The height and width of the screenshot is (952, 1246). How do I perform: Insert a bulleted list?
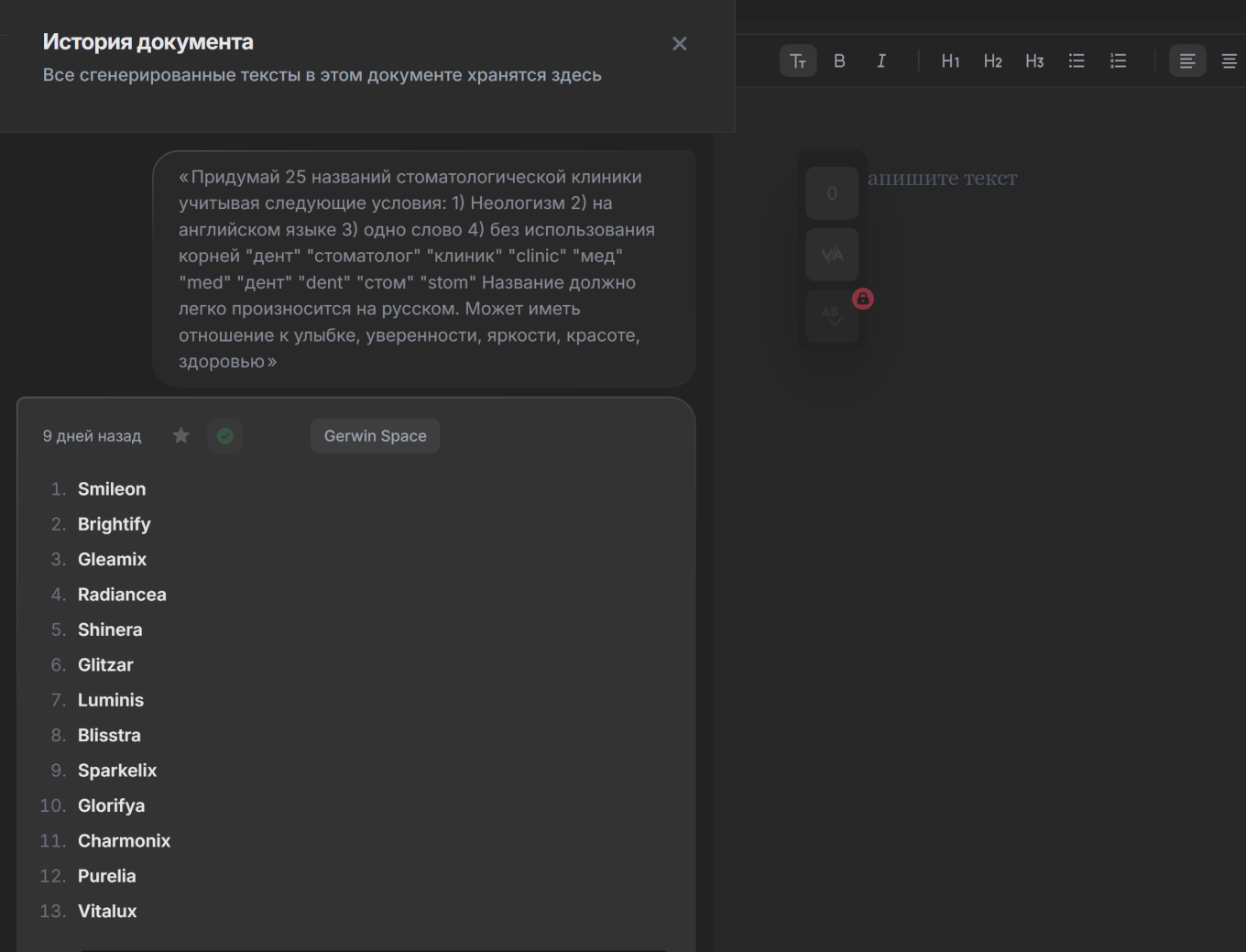click(x=1077, y=61)
